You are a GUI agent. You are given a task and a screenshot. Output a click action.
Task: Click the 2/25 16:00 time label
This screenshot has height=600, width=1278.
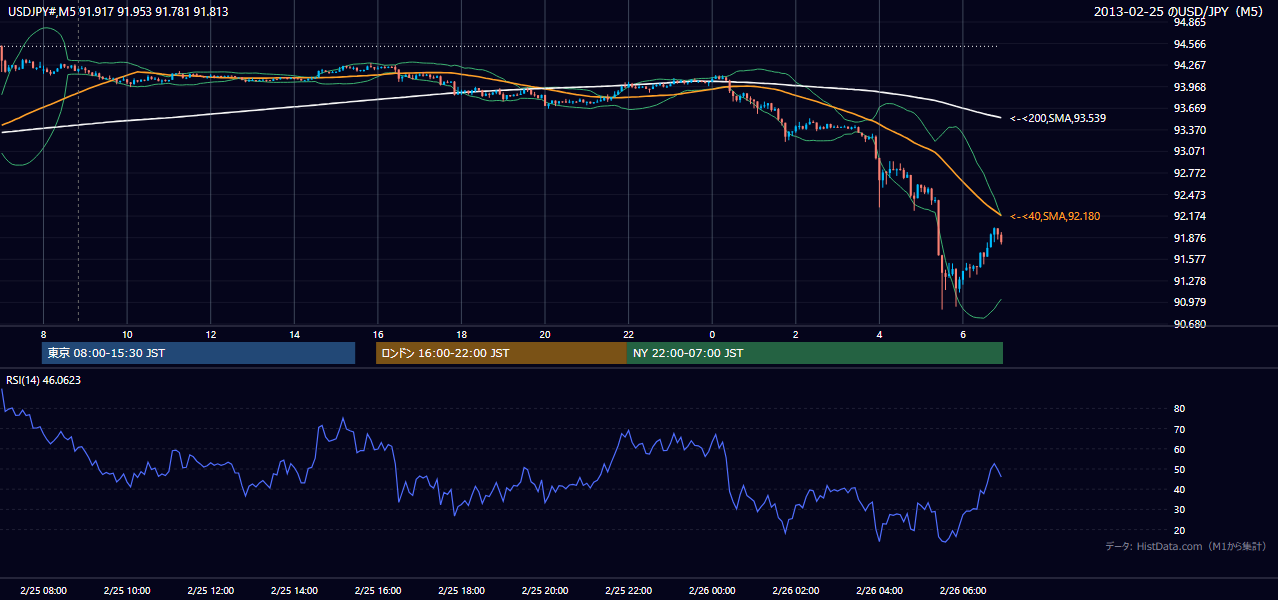pyautogui.click(x=378, y=591)
